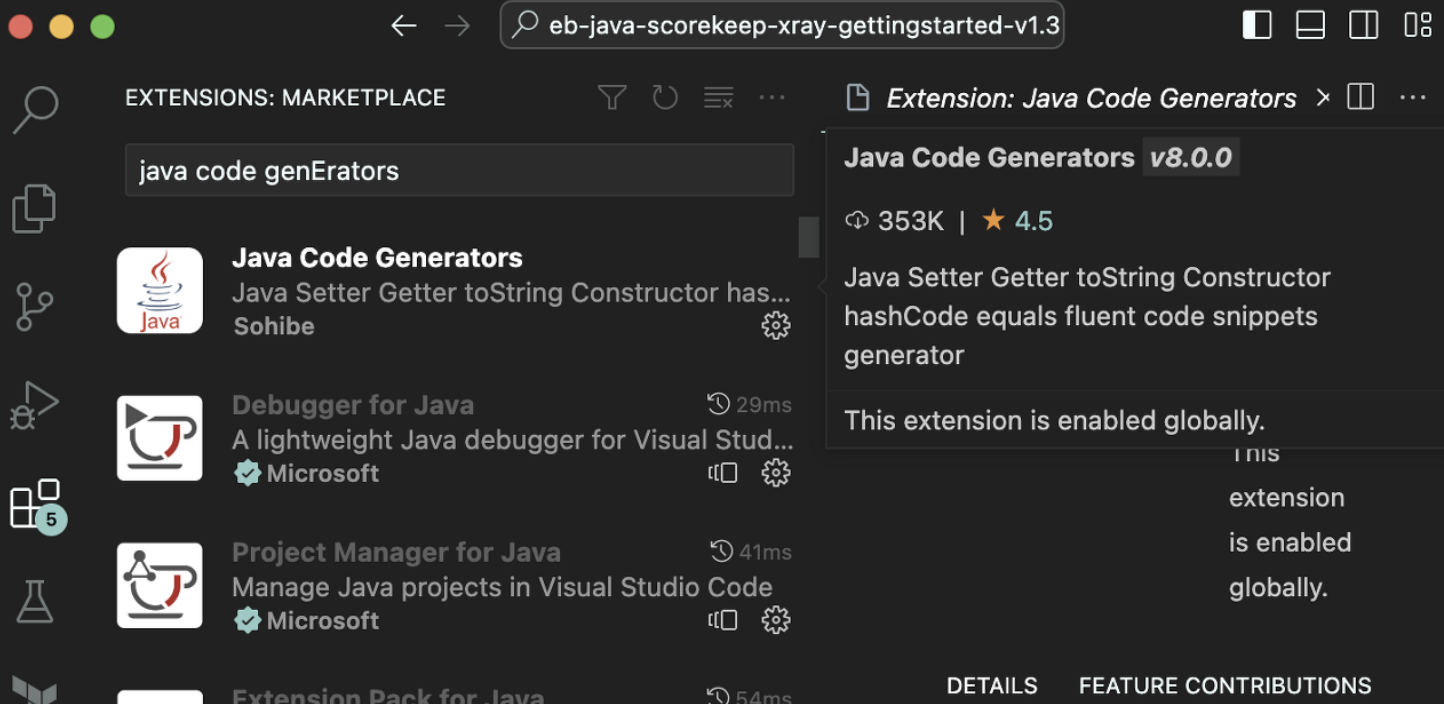1444x704 pixels.
Task: Open manage gear for Project Manager for Java
Action: [776, 620]
